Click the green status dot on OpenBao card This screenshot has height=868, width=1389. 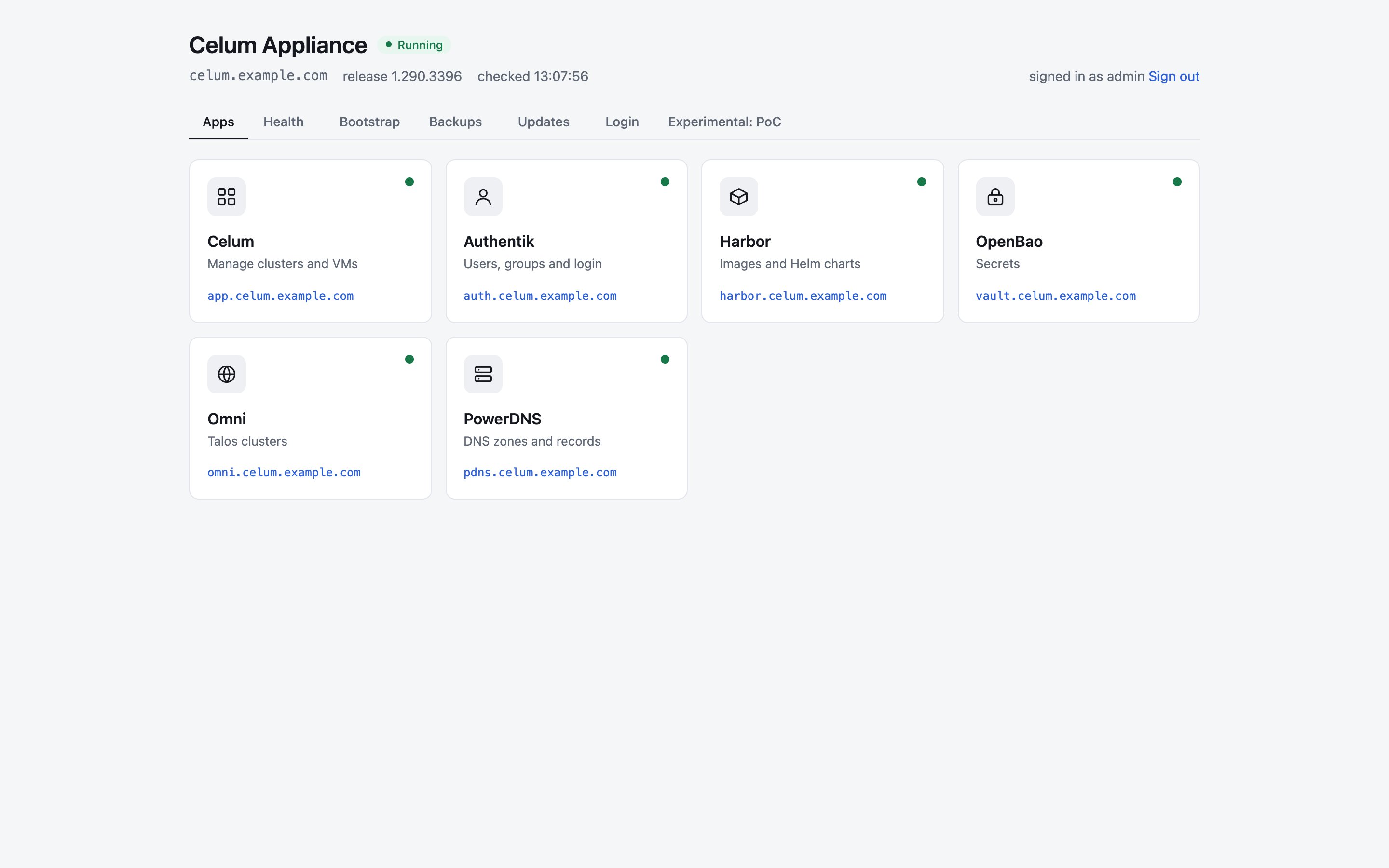(1177, 182)
